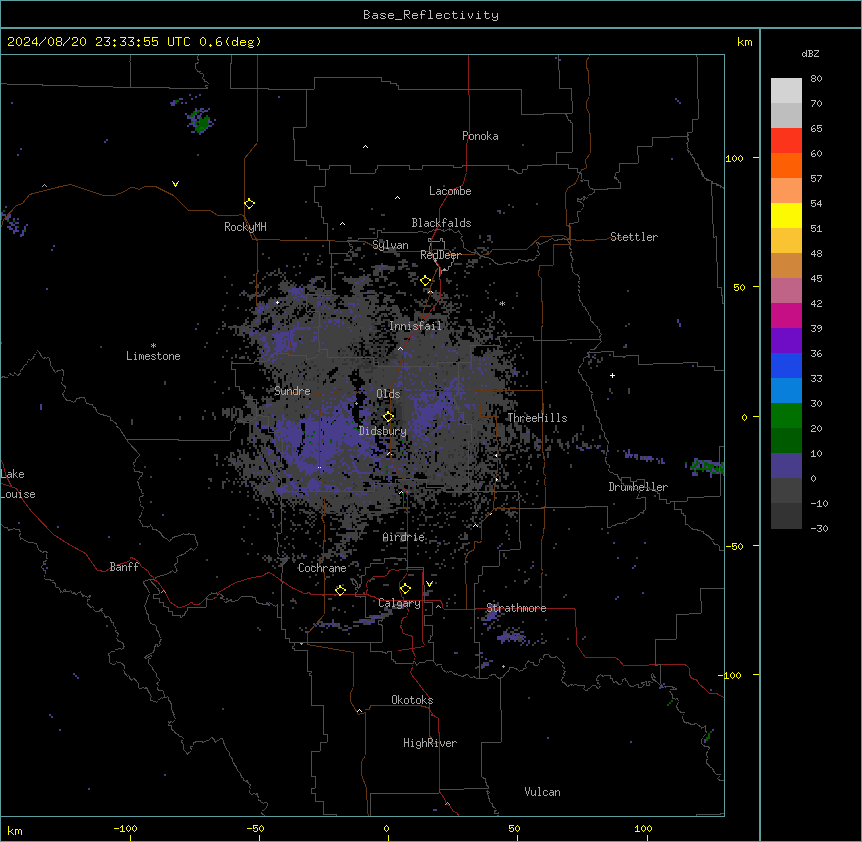Click the Vulcan city label
The height and width of the screenshot is (842, 862).
click(x=543, y=792)
